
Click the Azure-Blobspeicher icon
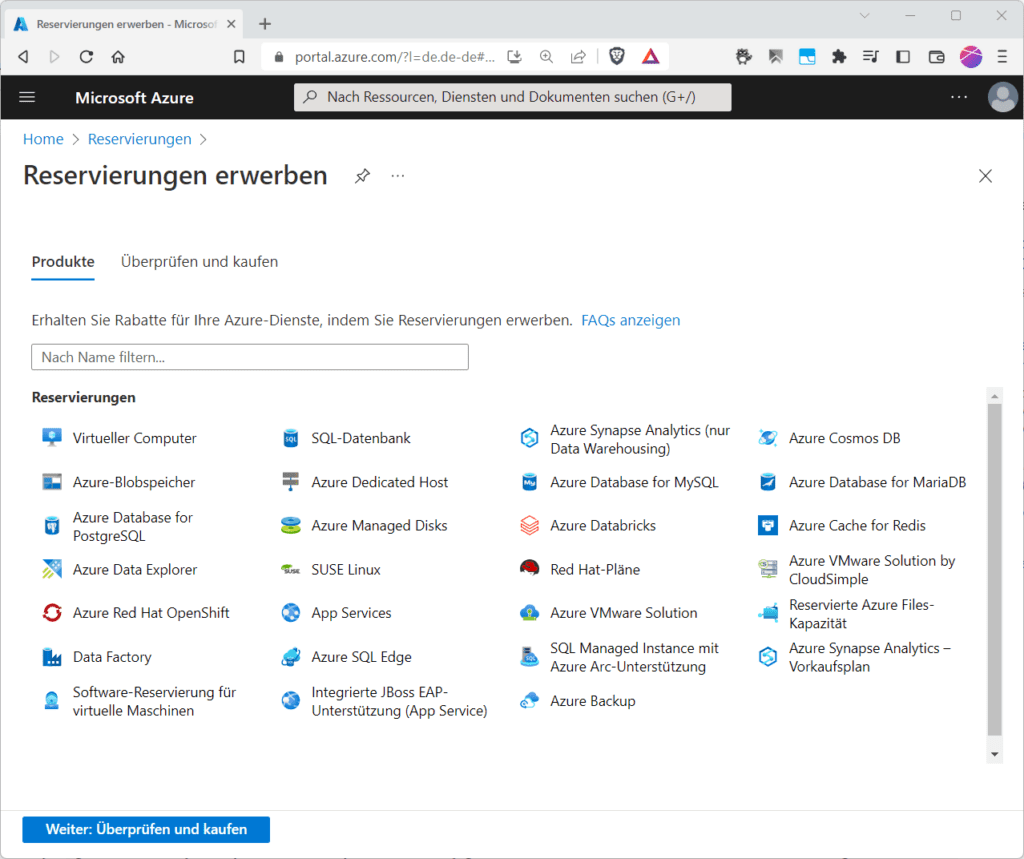(x=52, y=482)
